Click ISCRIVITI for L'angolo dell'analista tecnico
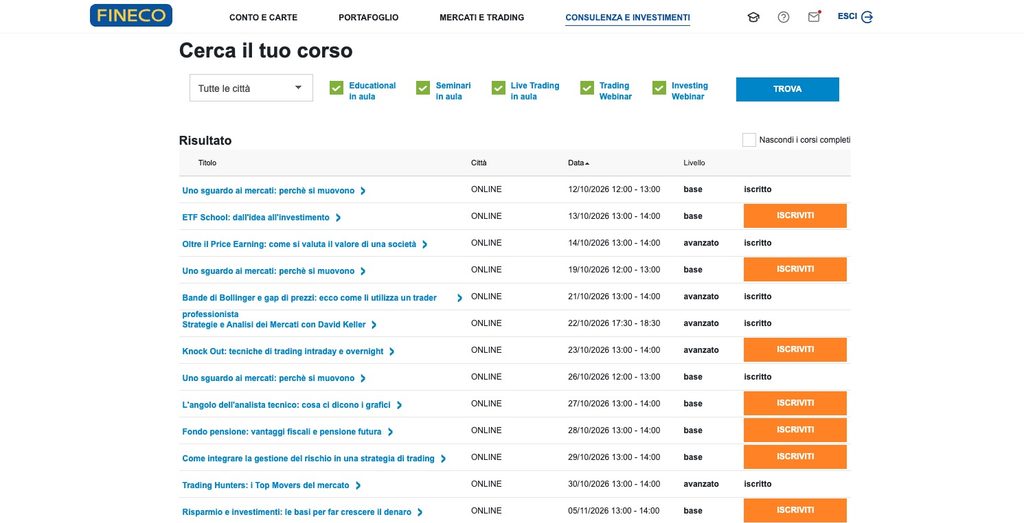This screenshot has width=1024, height=523. (795, 403)
